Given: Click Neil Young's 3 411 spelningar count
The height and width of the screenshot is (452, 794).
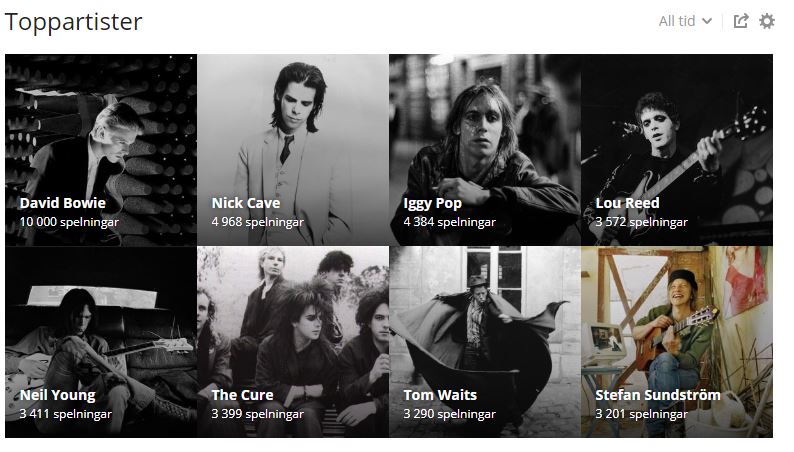Looking at the screenshot, I should (65, 414).
